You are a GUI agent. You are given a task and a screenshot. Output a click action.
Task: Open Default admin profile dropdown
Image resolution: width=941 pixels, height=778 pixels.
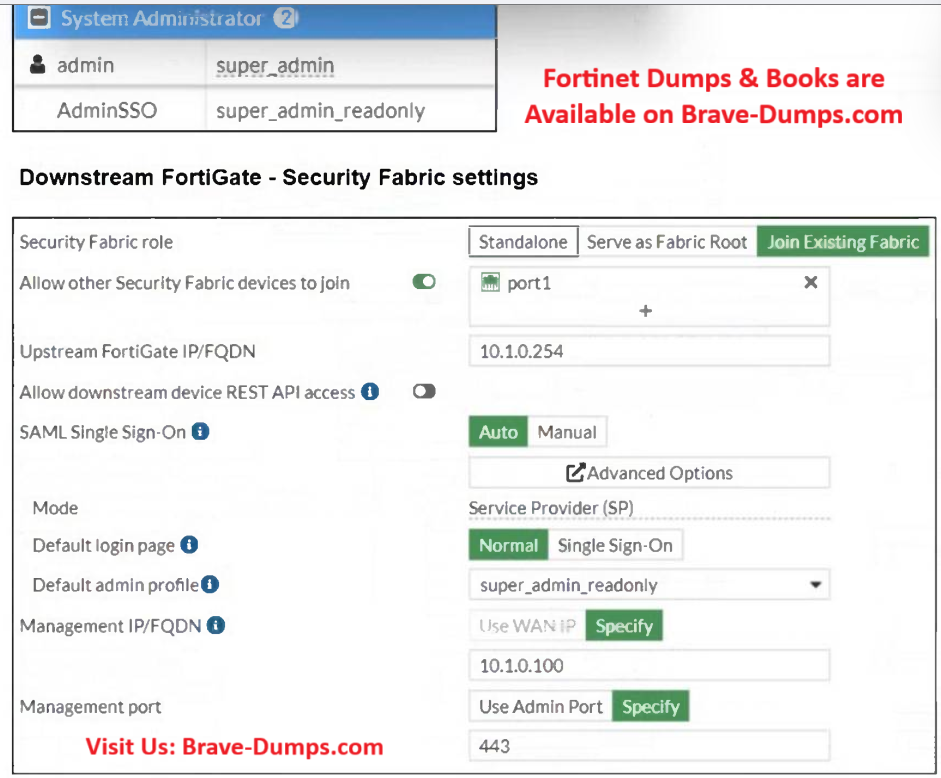(816, 585)
